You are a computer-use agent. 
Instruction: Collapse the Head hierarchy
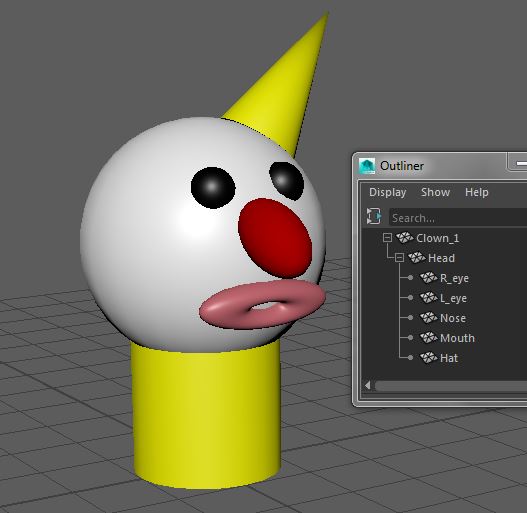pos(399,258)
